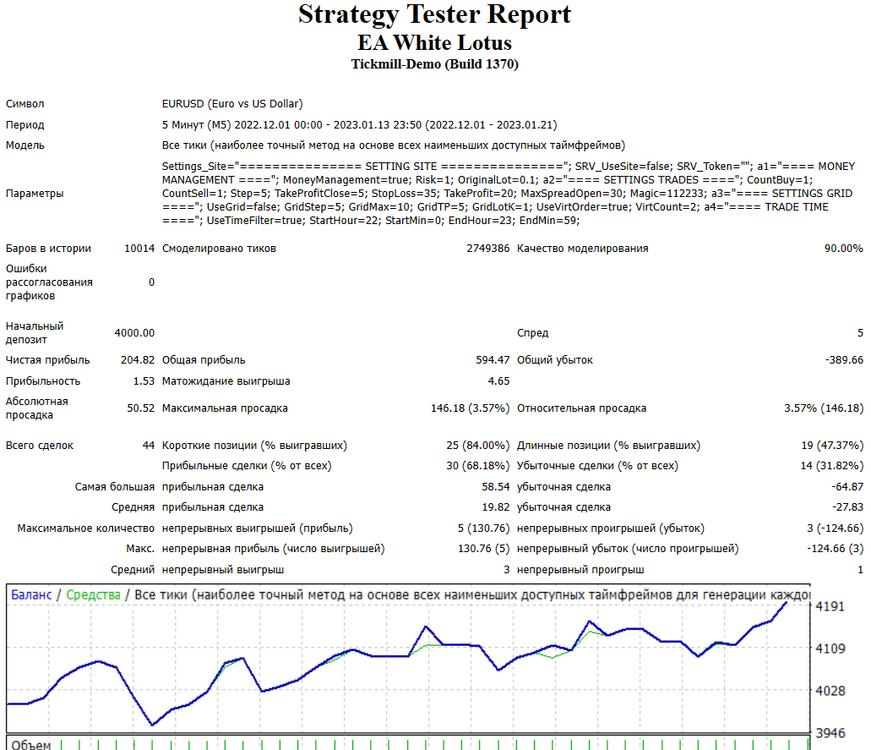The width and height of the screenshot is (871, 750).
Task: Click the net profit value '204.82'
Action: click(x=137, y=360)
